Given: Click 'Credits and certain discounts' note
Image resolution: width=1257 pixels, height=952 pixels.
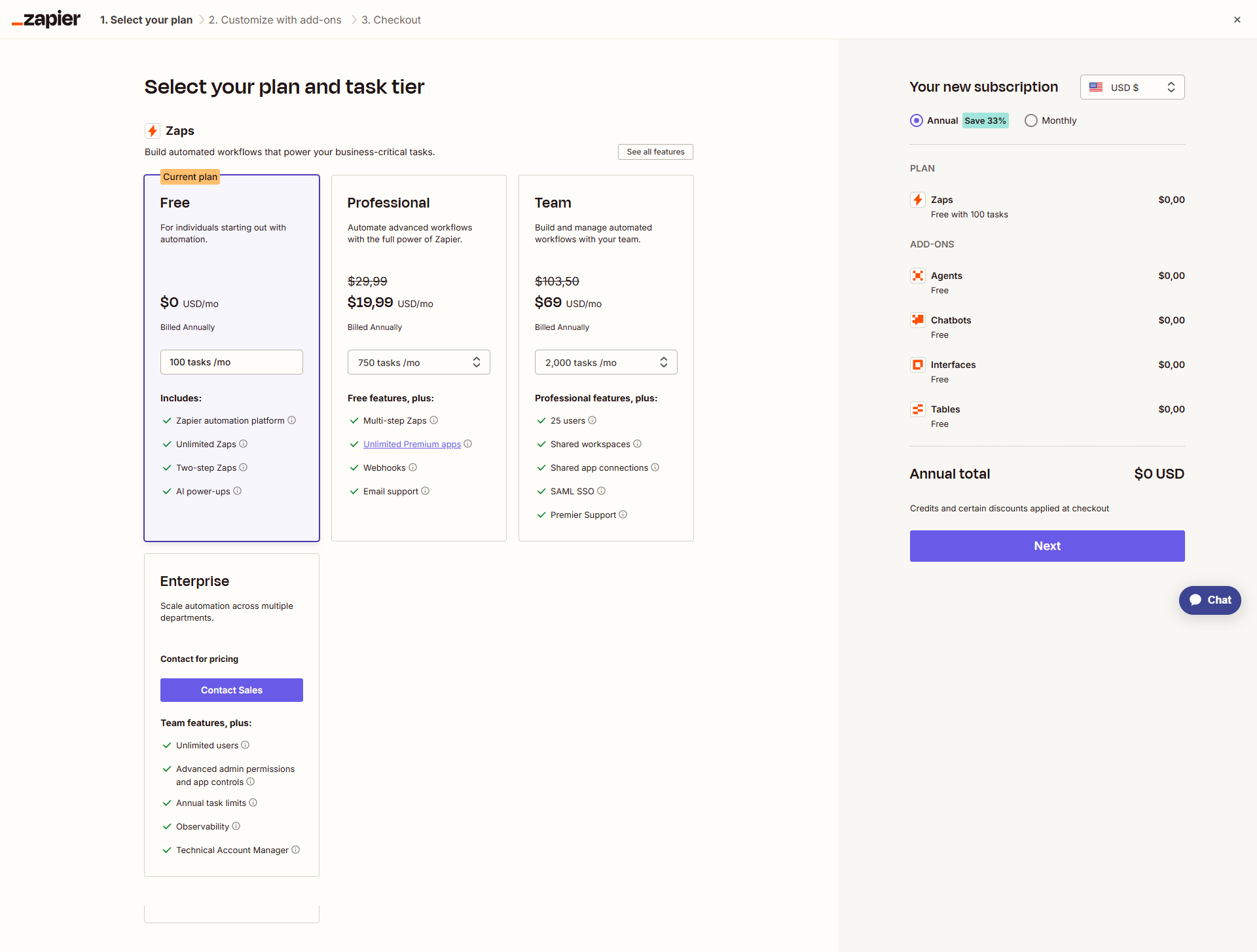Looking at the screenshot, I should pyautogui.click(x=1010, y=509).
